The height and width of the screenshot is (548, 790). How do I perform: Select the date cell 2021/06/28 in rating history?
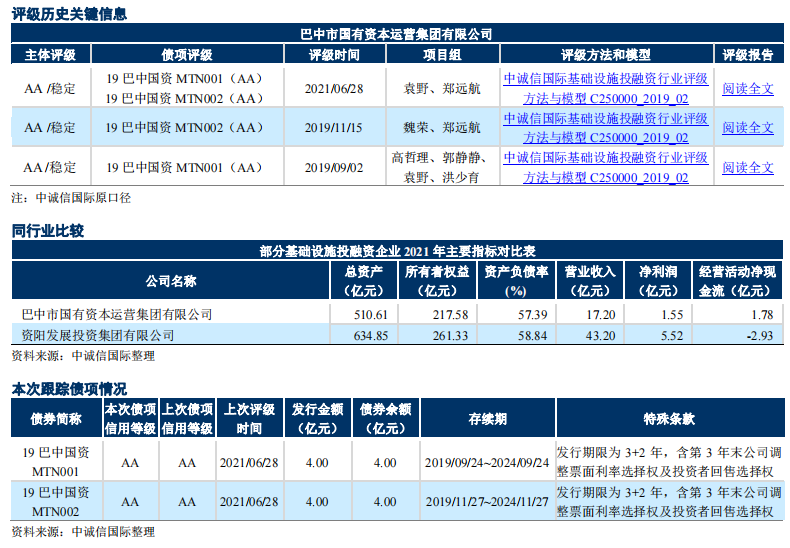pos(334,89)
